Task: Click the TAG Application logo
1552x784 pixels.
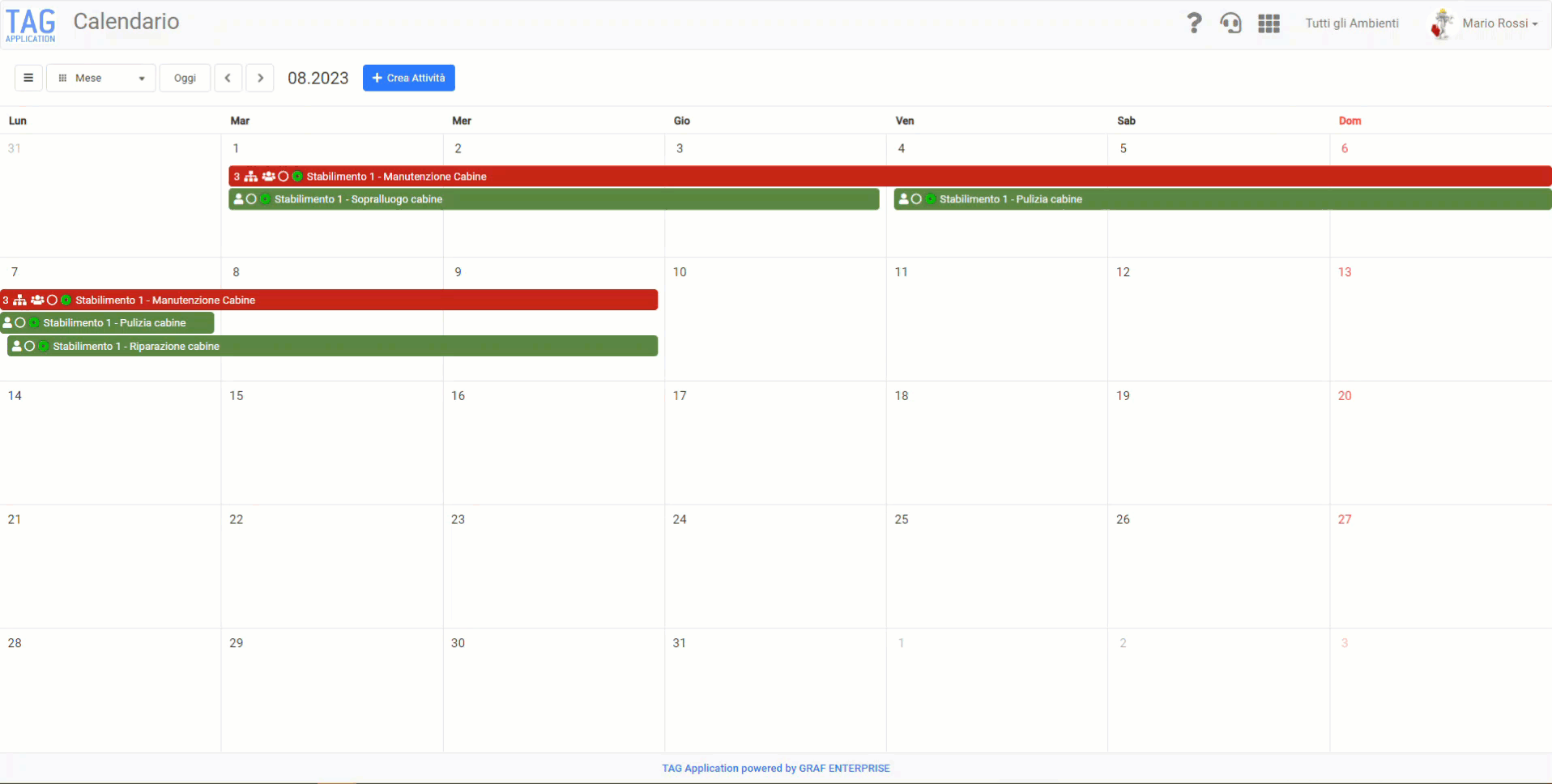Action: (31, 25)
